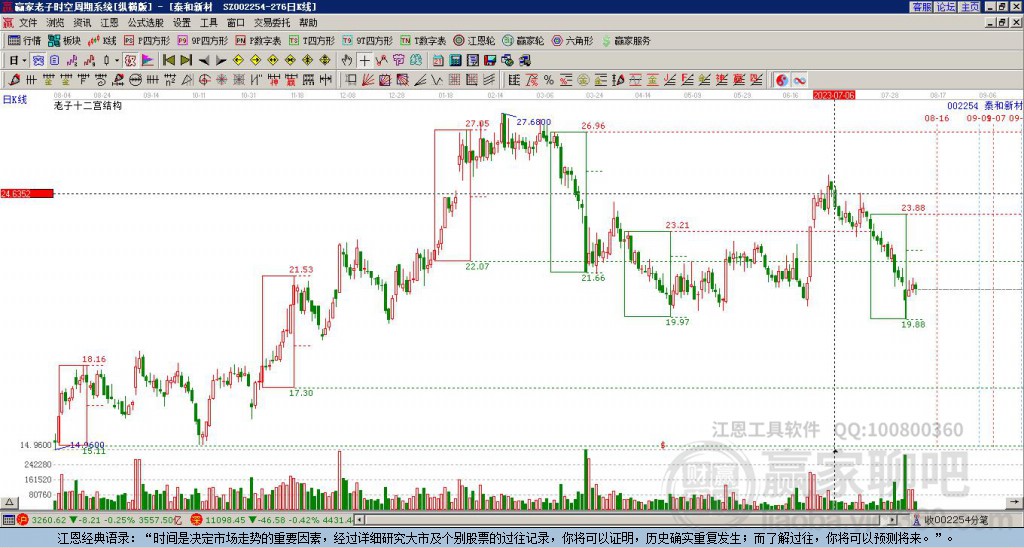Click the yin-yang symbol icon

point(781,80)
